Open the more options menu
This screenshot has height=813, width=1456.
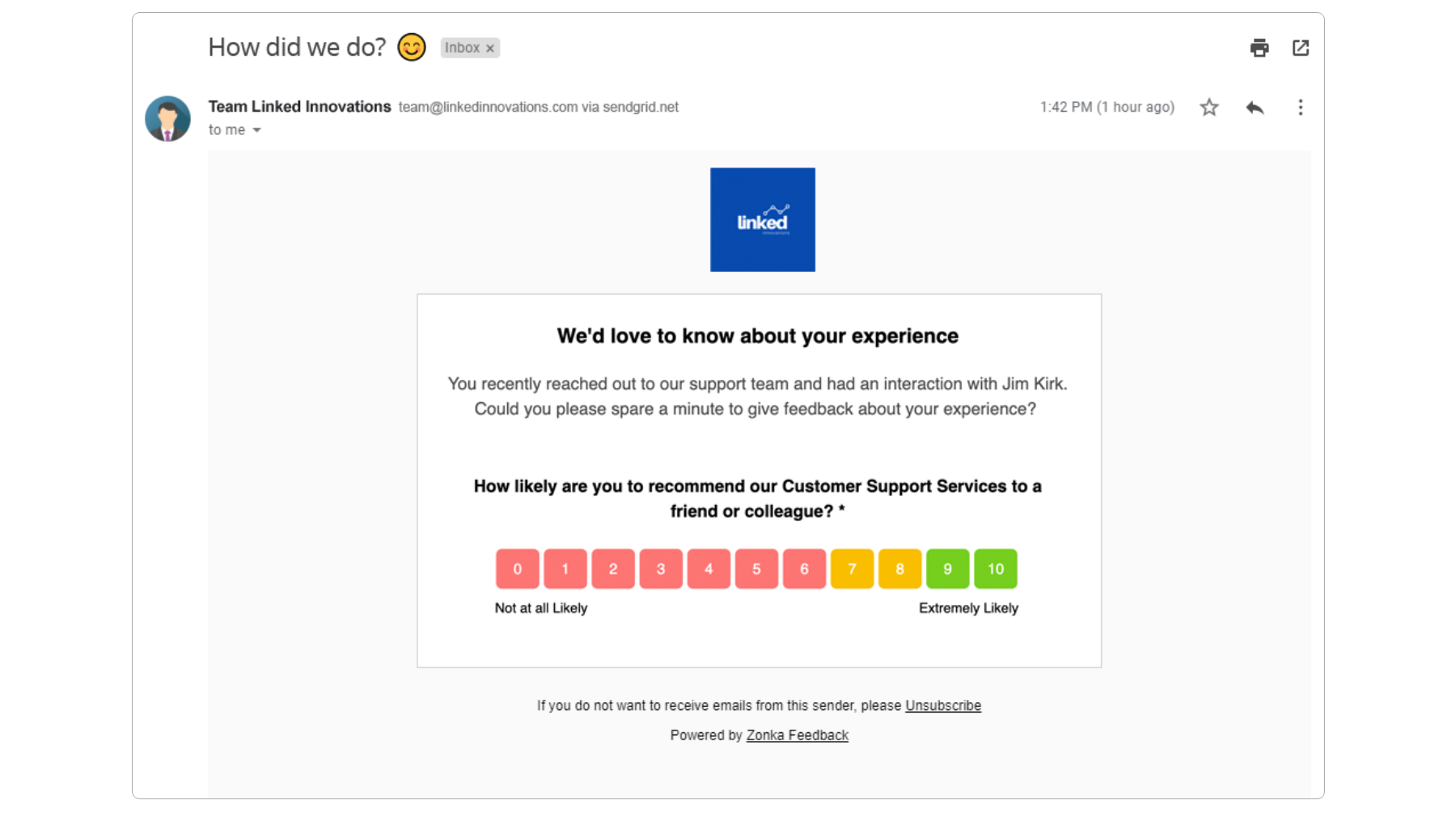click(x=1300, y=106)
